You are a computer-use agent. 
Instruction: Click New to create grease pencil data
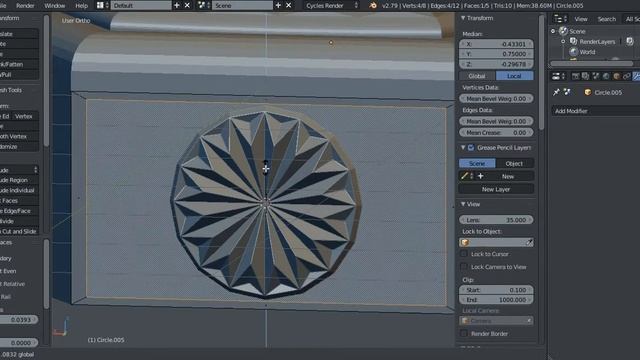point(508,176)
